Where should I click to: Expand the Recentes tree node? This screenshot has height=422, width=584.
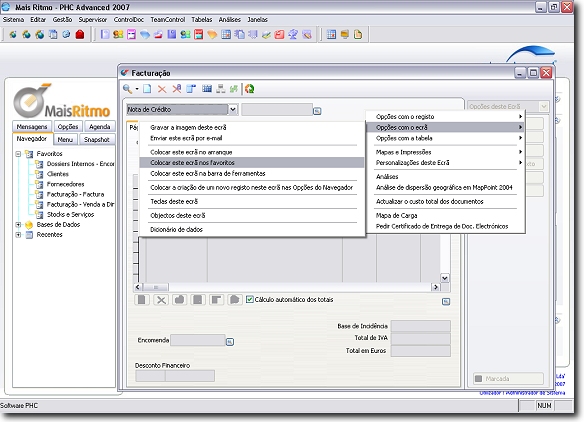(18, 235)
